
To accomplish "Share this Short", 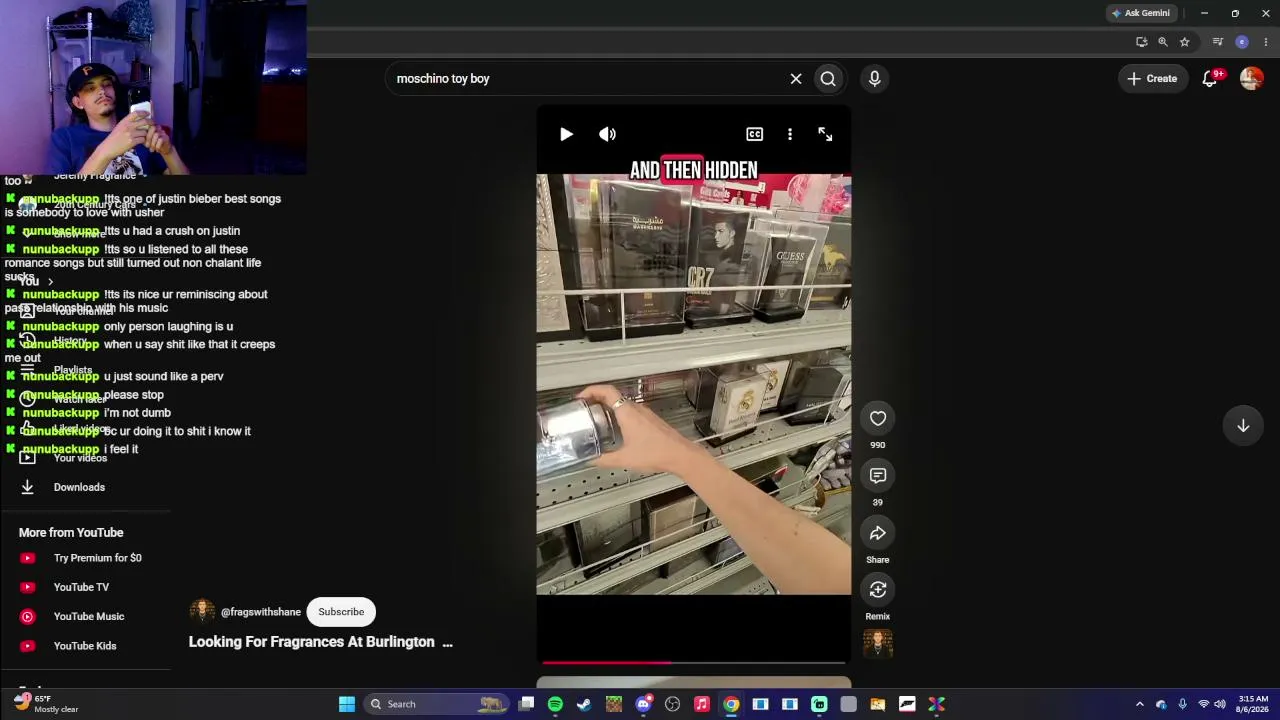I will (878, 533).
